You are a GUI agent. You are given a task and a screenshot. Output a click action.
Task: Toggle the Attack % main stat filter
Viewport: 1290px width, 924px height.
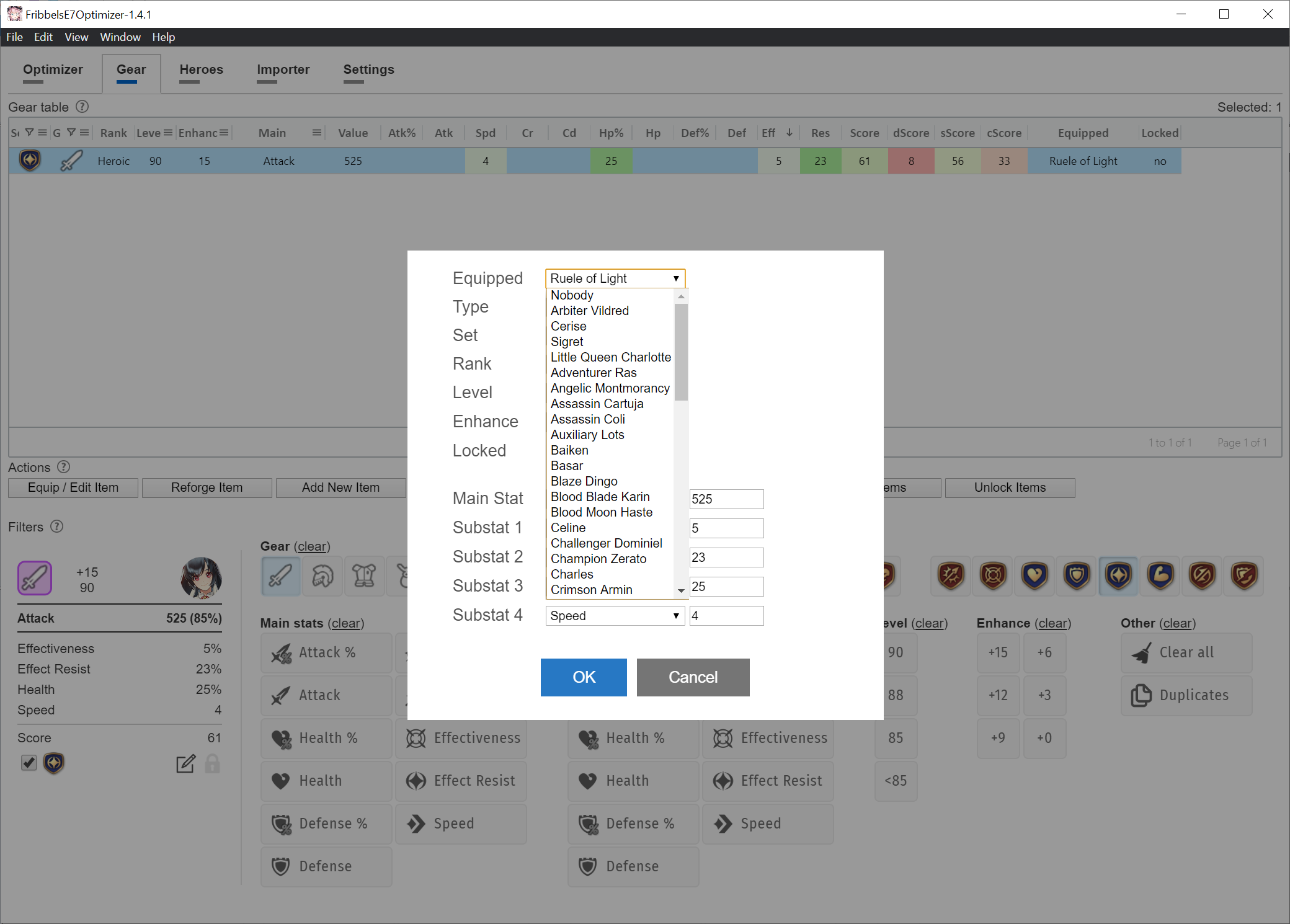pos(326,652)
